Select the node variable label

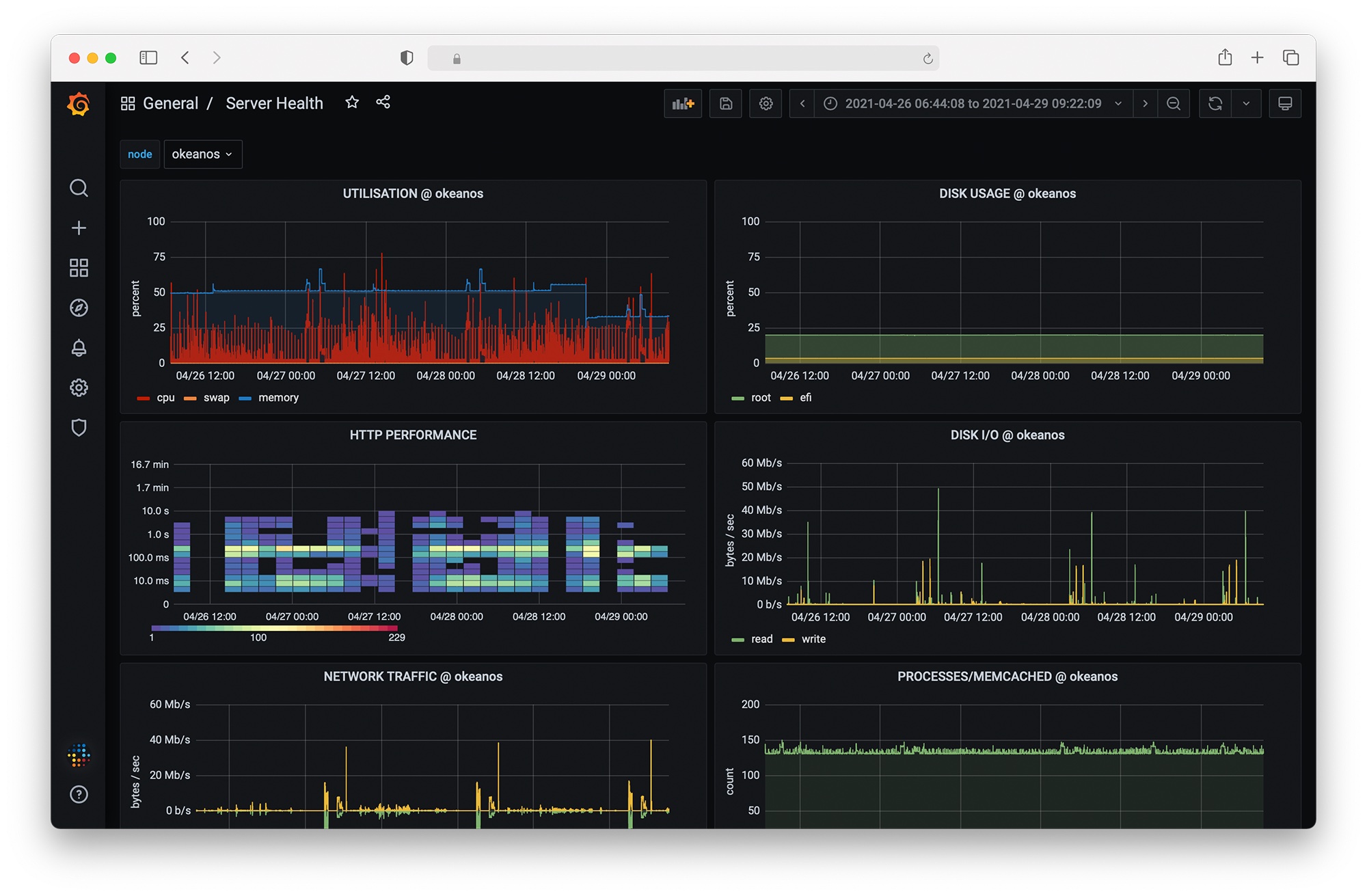point(139,154)
